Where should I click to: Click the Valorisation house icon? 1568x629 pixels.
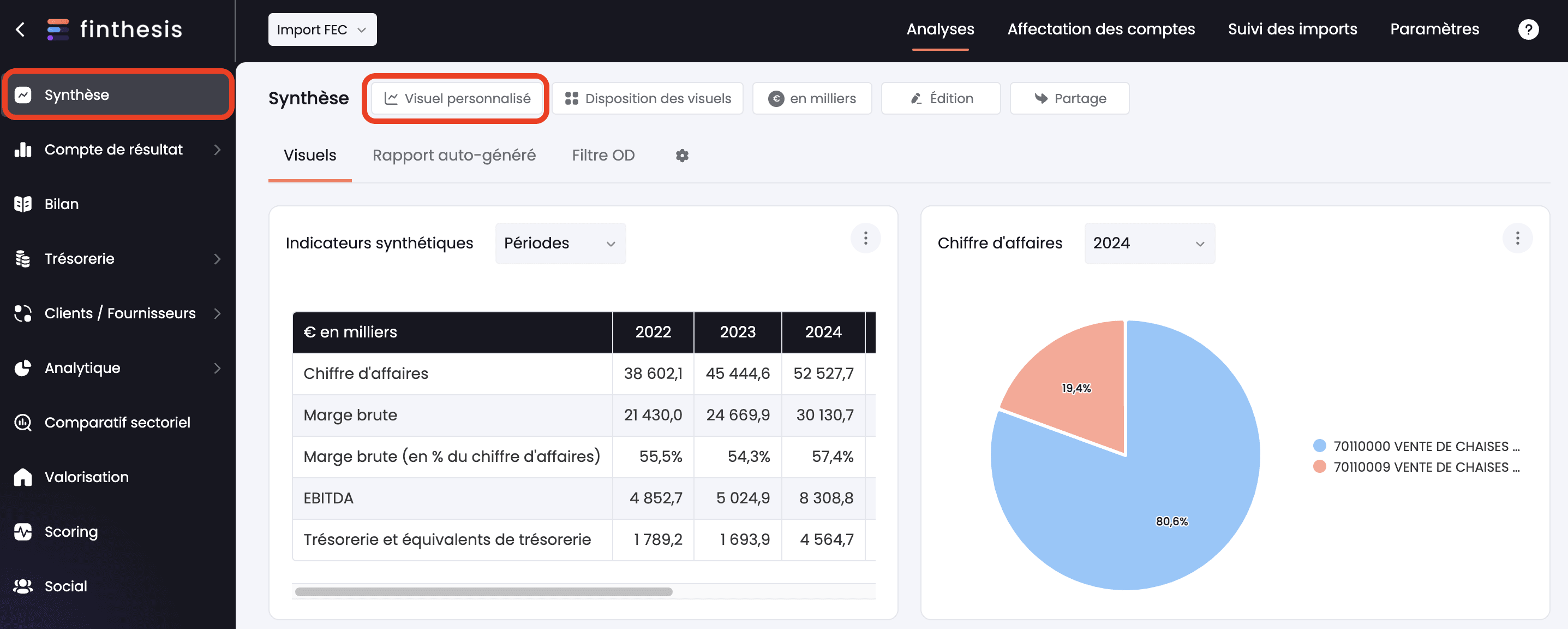tap(23, 477)
